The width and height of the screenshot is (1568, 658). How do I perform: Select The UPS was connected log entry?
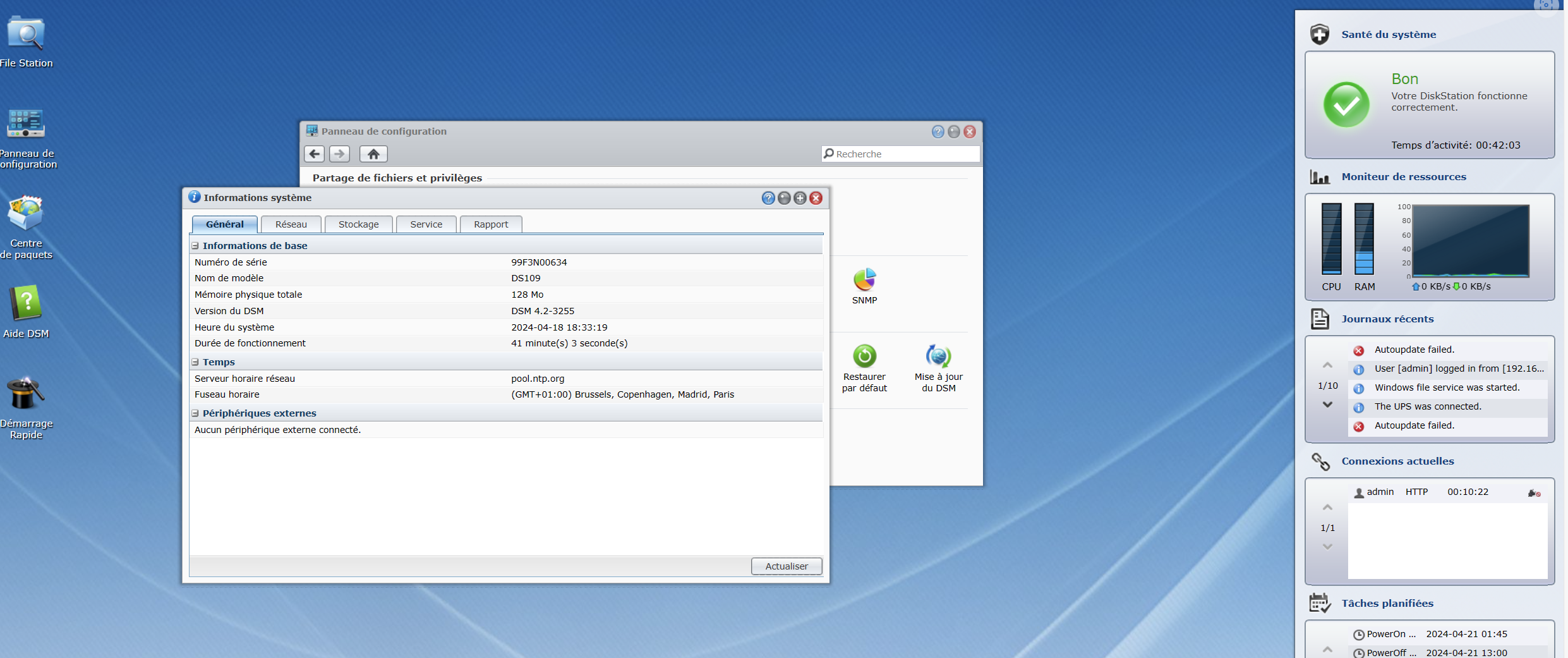click(x=1447, y=407)
